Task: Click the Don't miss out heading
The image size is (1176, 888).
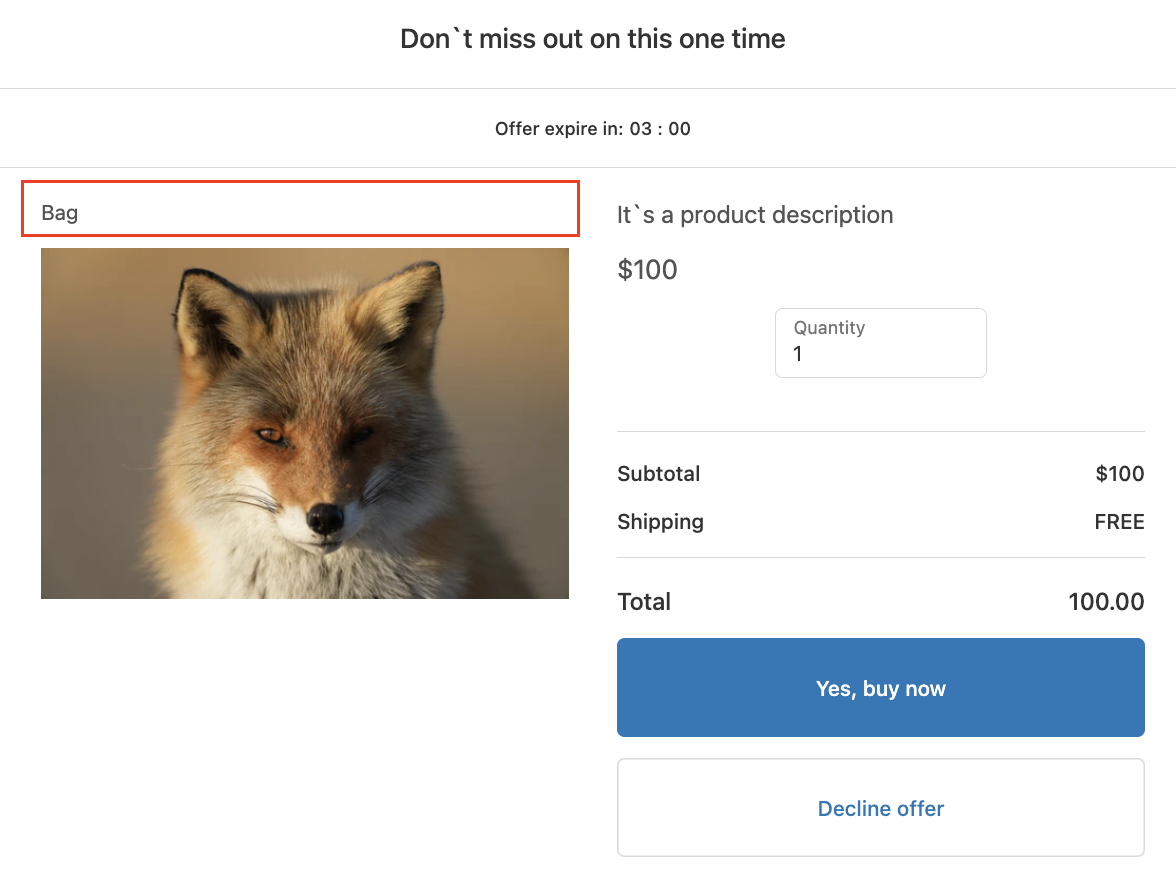Action: (x=593, y=39)
